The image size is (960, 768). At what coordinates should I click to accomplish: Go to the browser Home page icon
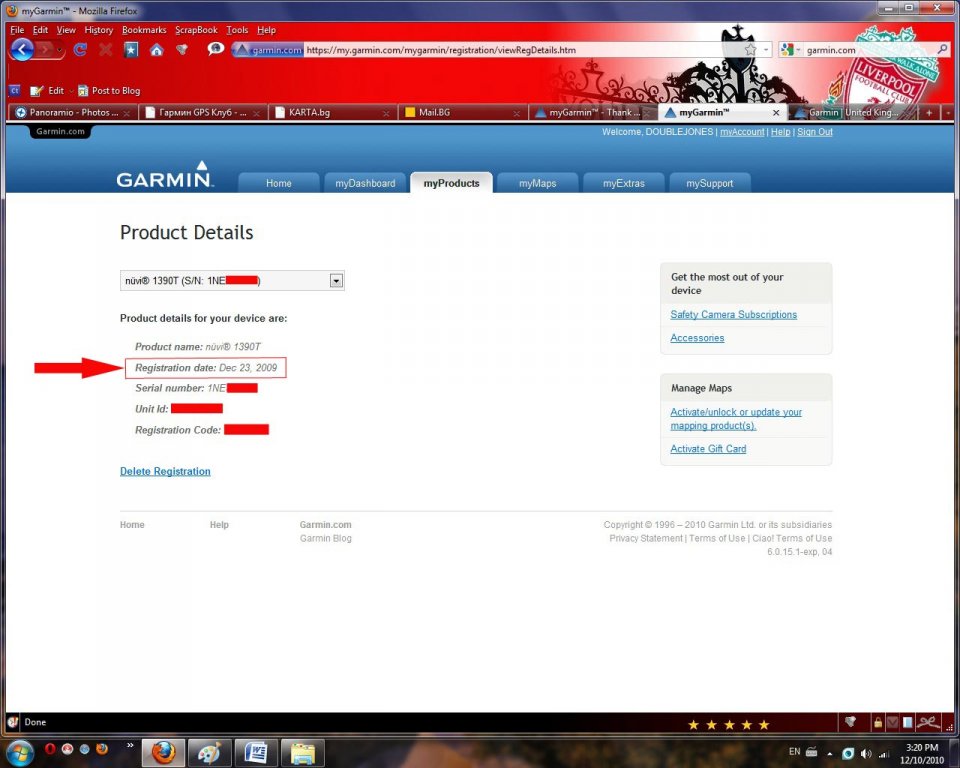coord(157,50)
